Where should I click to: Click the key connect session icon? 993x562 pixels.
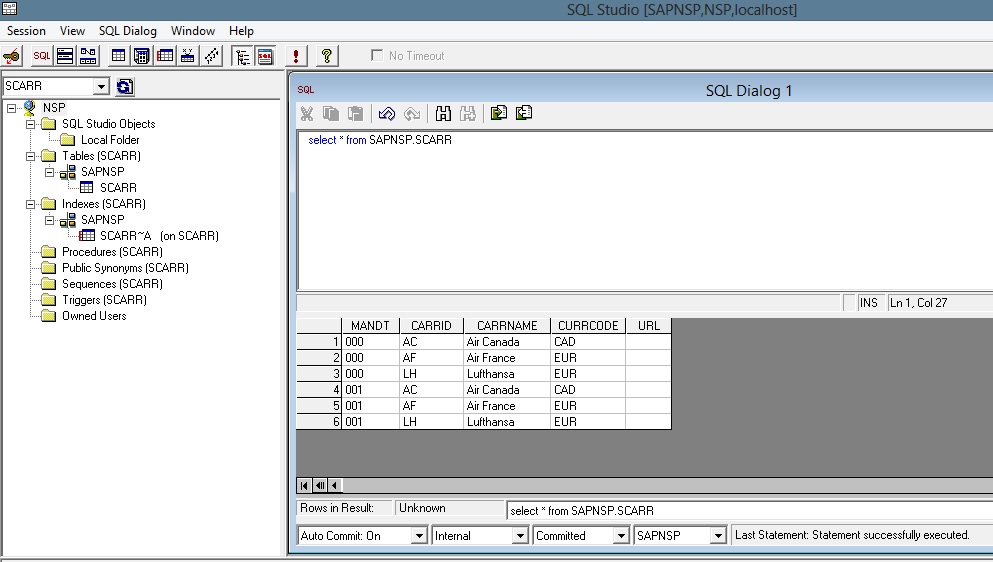[12, 56]
